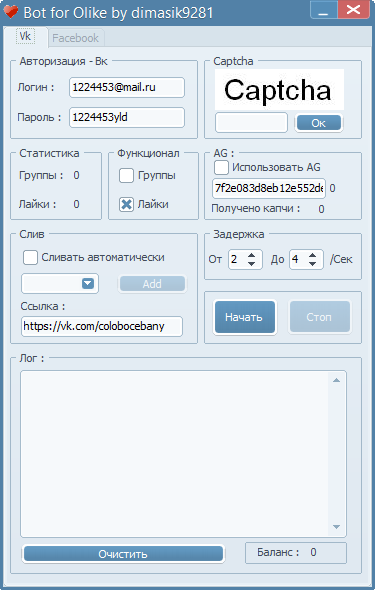
Task: Enable the Использовать AG checkbox
Action: pyautogui.click(x=221, y=167)
